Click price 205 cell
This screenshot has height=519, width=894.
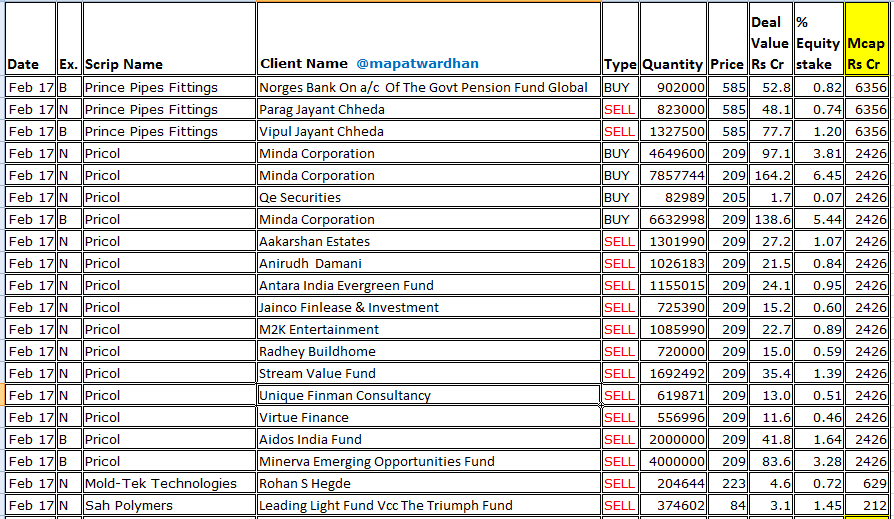(x=727, y=197)
